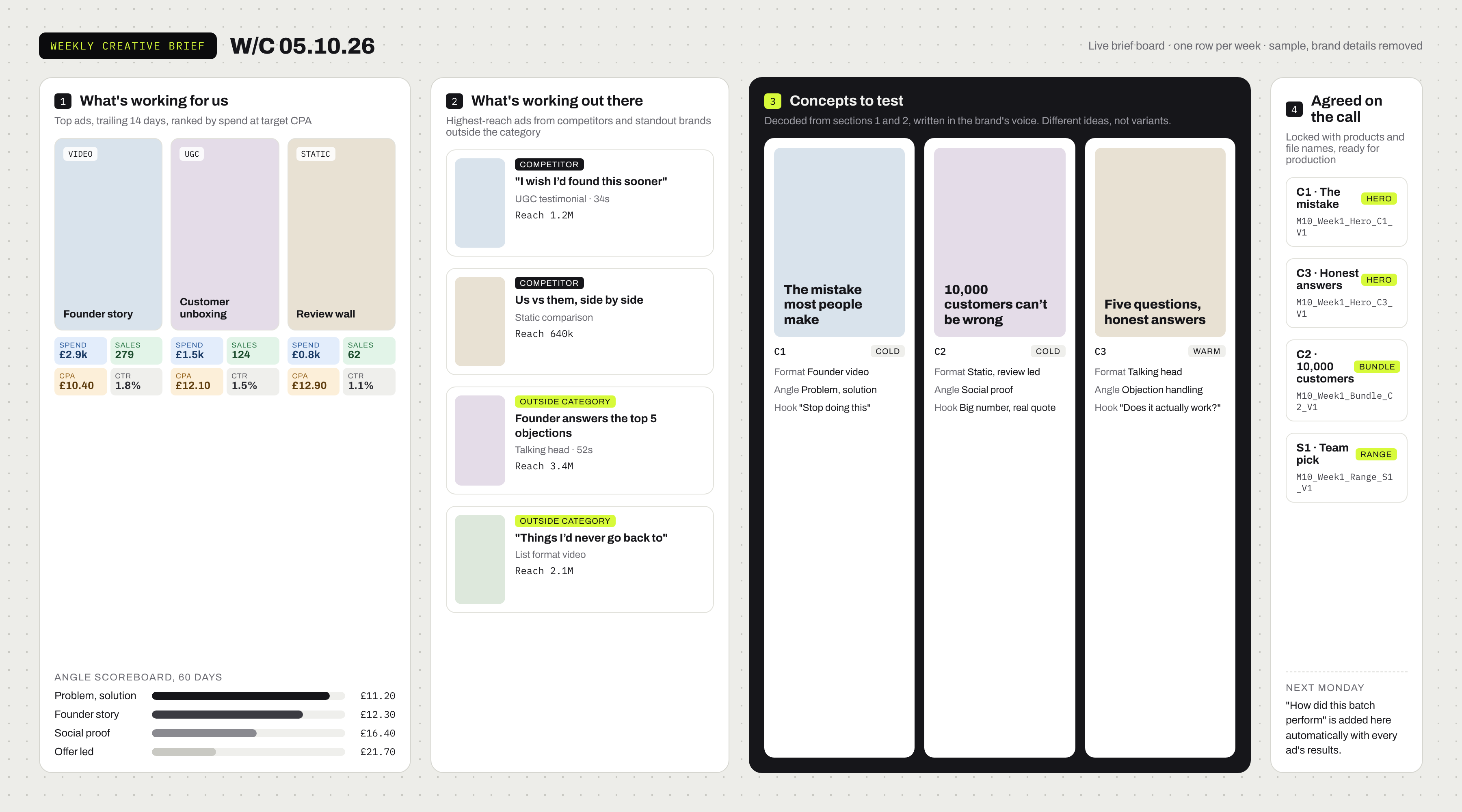Select the file name M10_Week1_Range_S1_V1
1462x812 pixels.
1344,483
